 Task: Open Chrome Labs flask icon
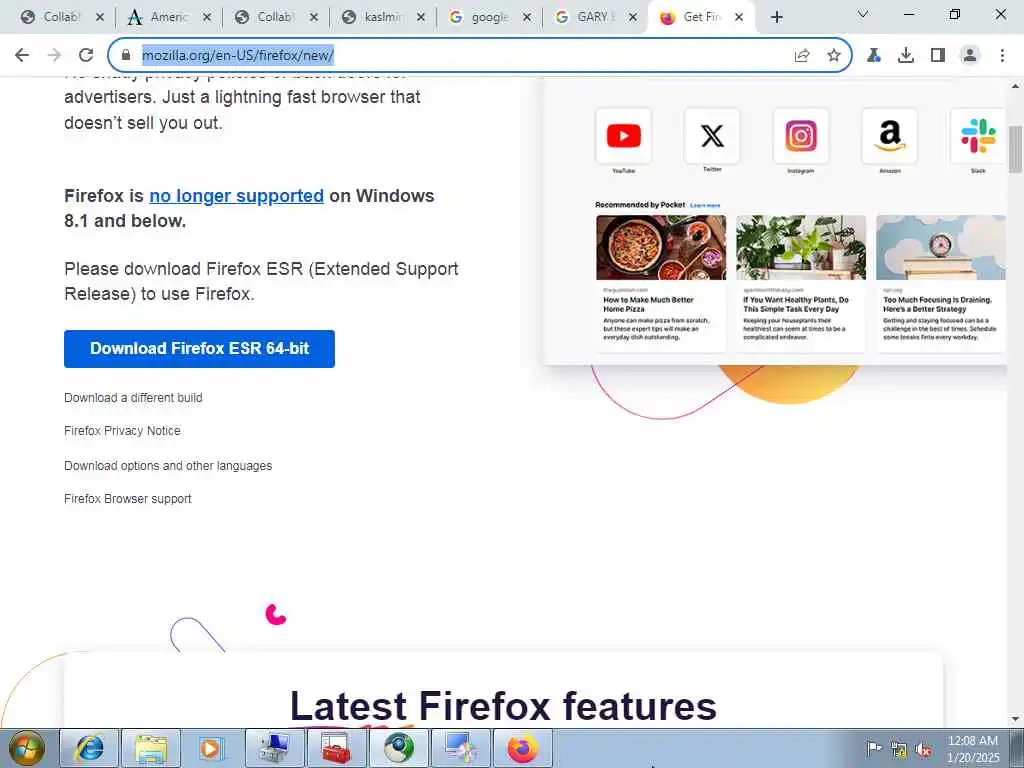tap(874, 55)
